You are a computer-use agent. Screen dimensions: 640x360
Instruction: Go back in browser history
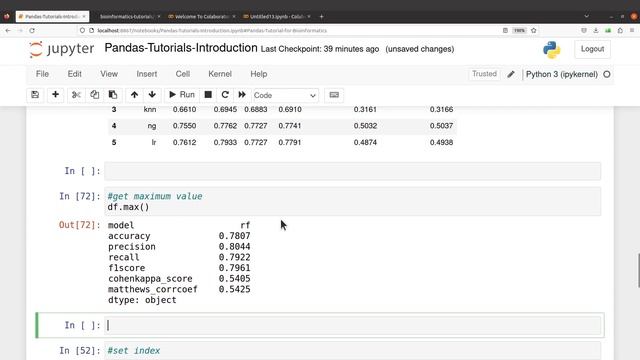[x=8, y=31]
